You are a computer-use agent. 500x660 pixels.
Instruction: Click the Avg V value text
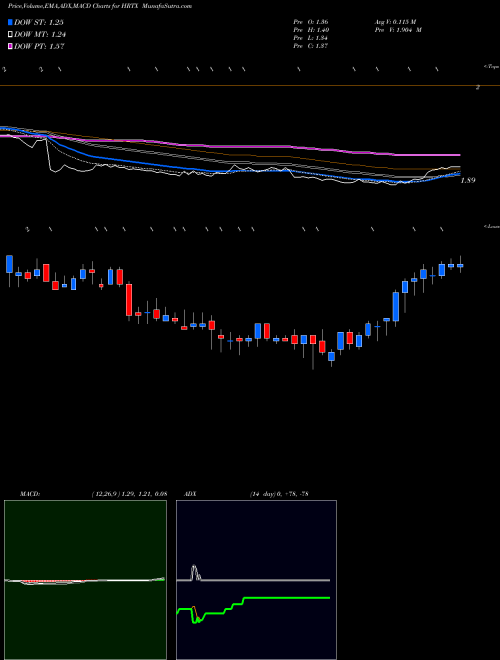(x=395, y=21)
